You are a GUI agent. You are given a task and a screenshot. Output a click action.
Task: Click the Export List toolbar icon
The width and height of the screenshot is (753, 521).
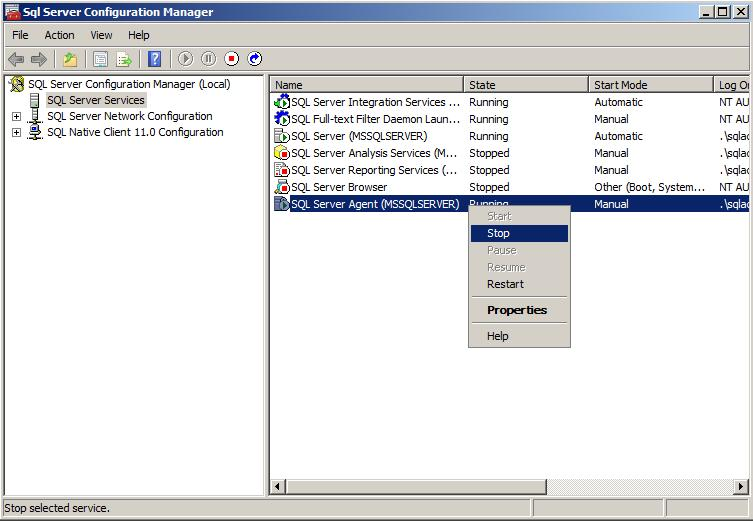coord(124,60)
